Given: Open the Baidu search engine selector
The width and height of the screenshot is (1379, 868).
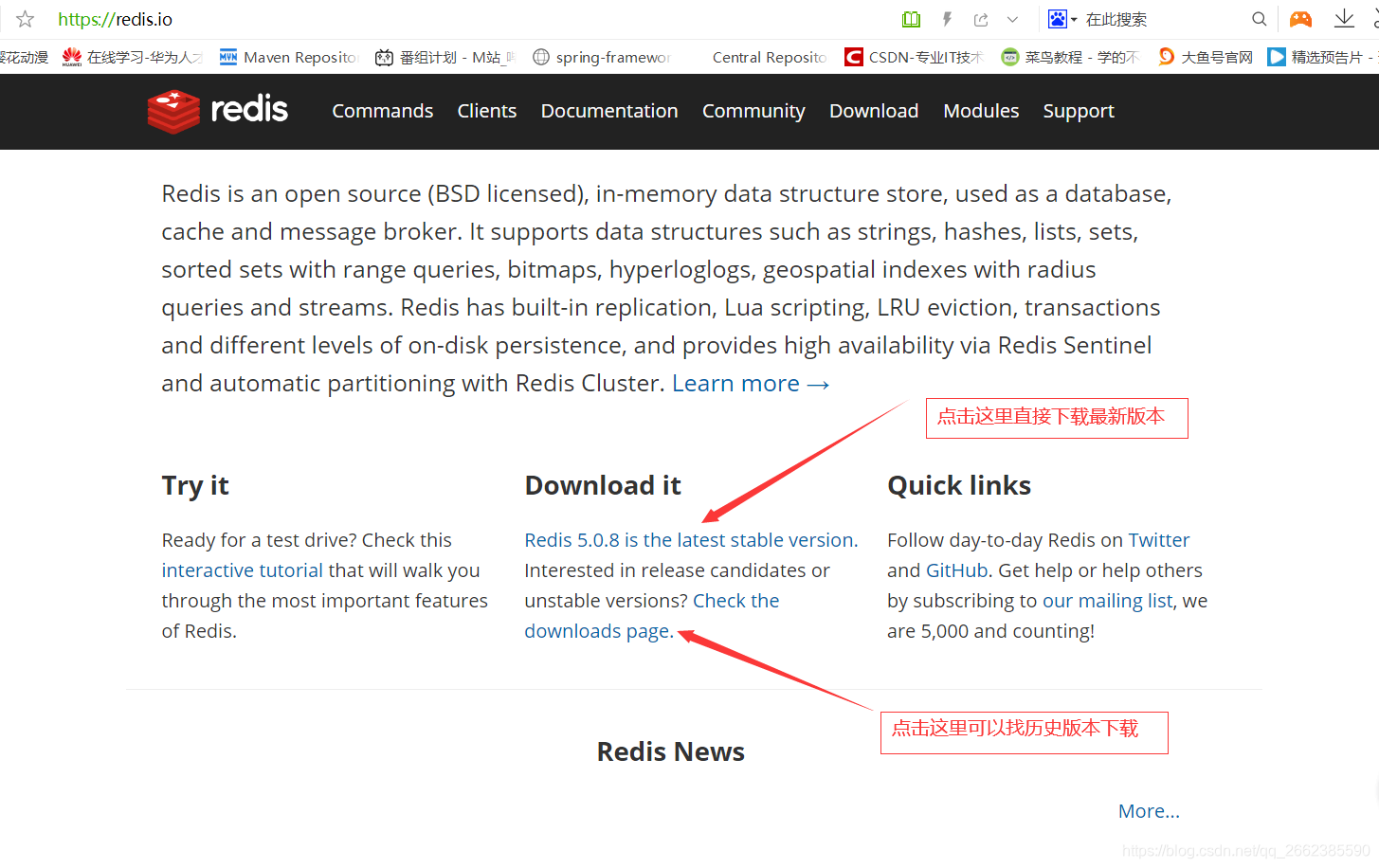Looking at the screenshot, I should coord(1062,19).
